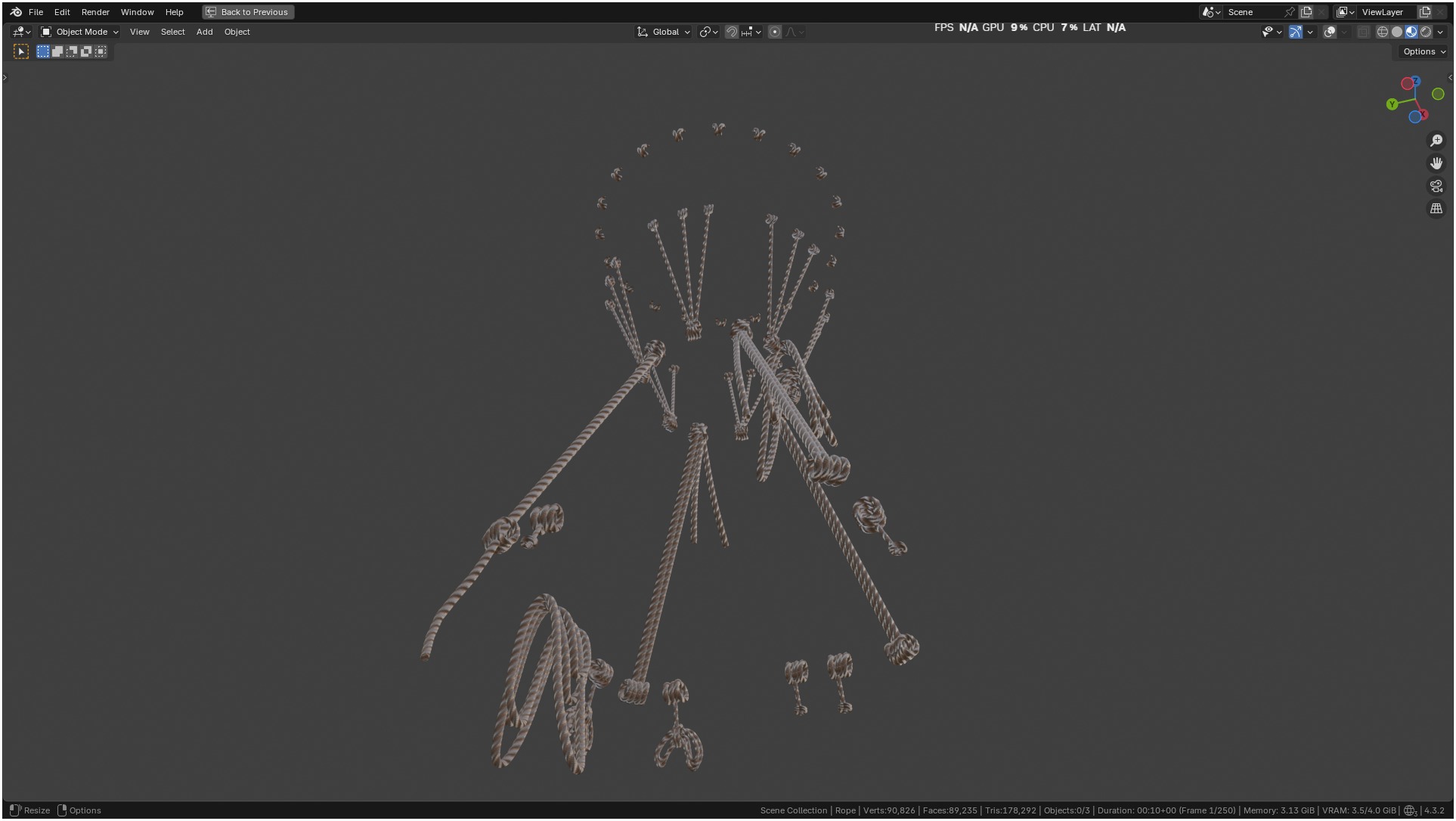
Task: Open the View menu in viewport header
Action: [x=139, y=32]
